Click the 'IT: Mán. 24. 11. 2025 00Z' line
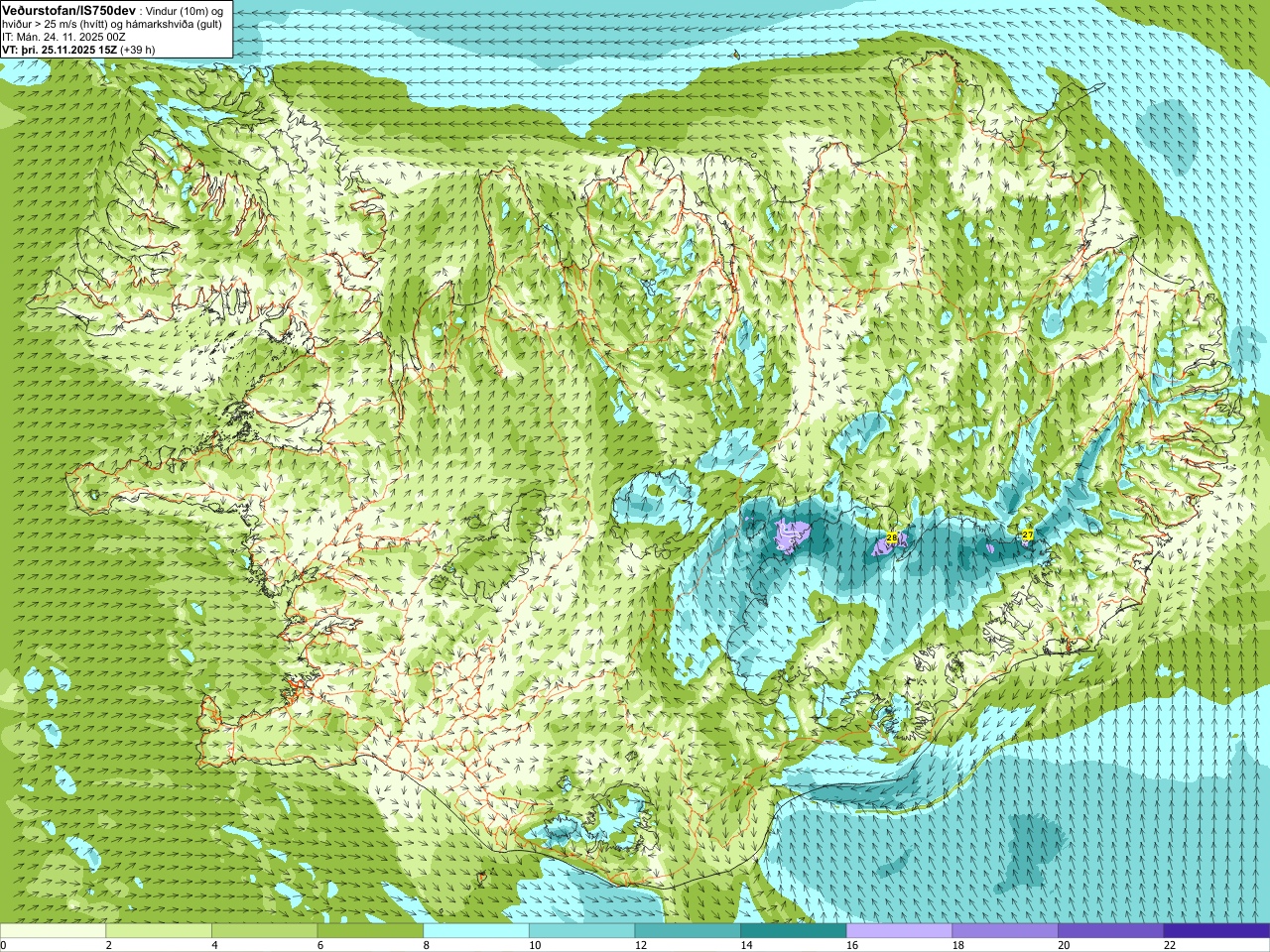The height and width of the screenshot is (952, 1270). tap(64, 37)
